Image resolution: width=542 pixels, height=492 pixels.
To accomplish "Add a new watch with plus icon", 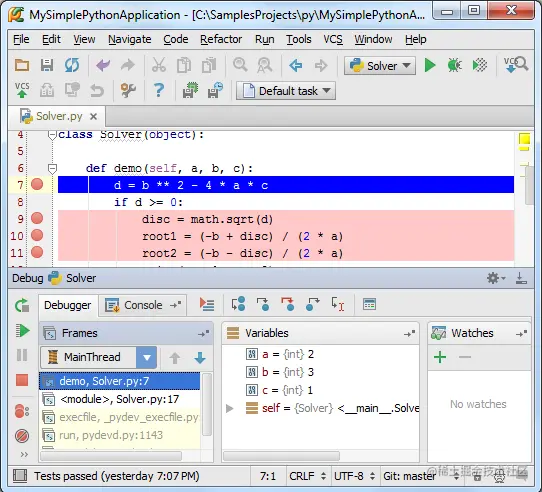I will [440, 357].
